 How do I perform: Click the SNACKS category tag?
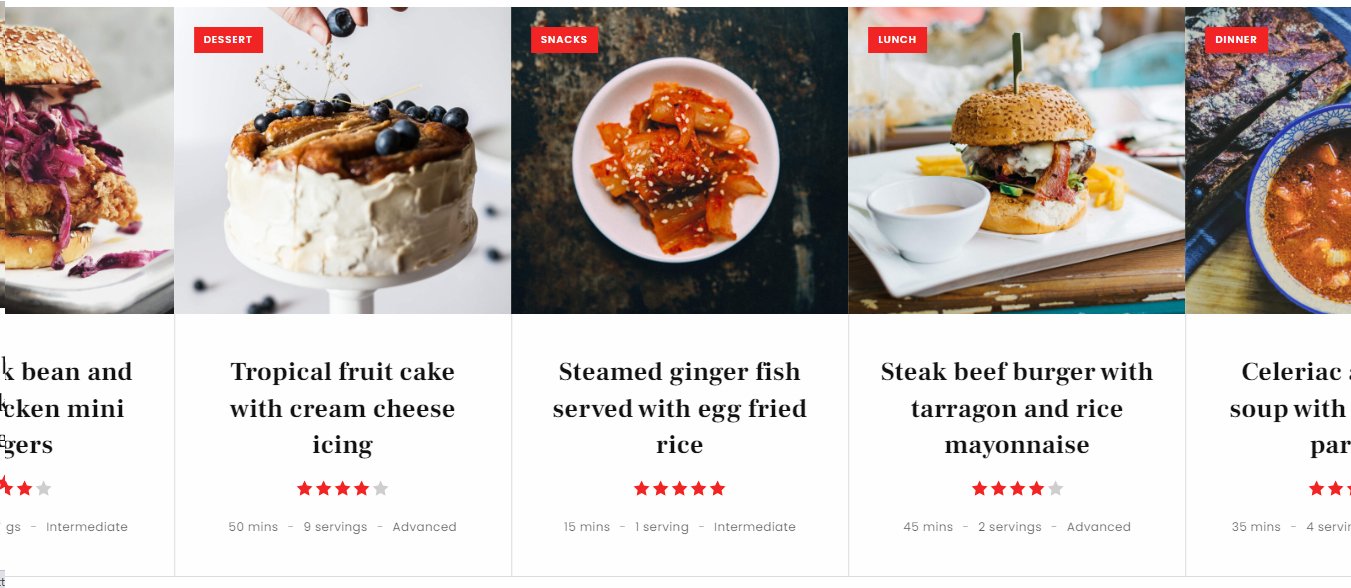[x=564, y=40]
